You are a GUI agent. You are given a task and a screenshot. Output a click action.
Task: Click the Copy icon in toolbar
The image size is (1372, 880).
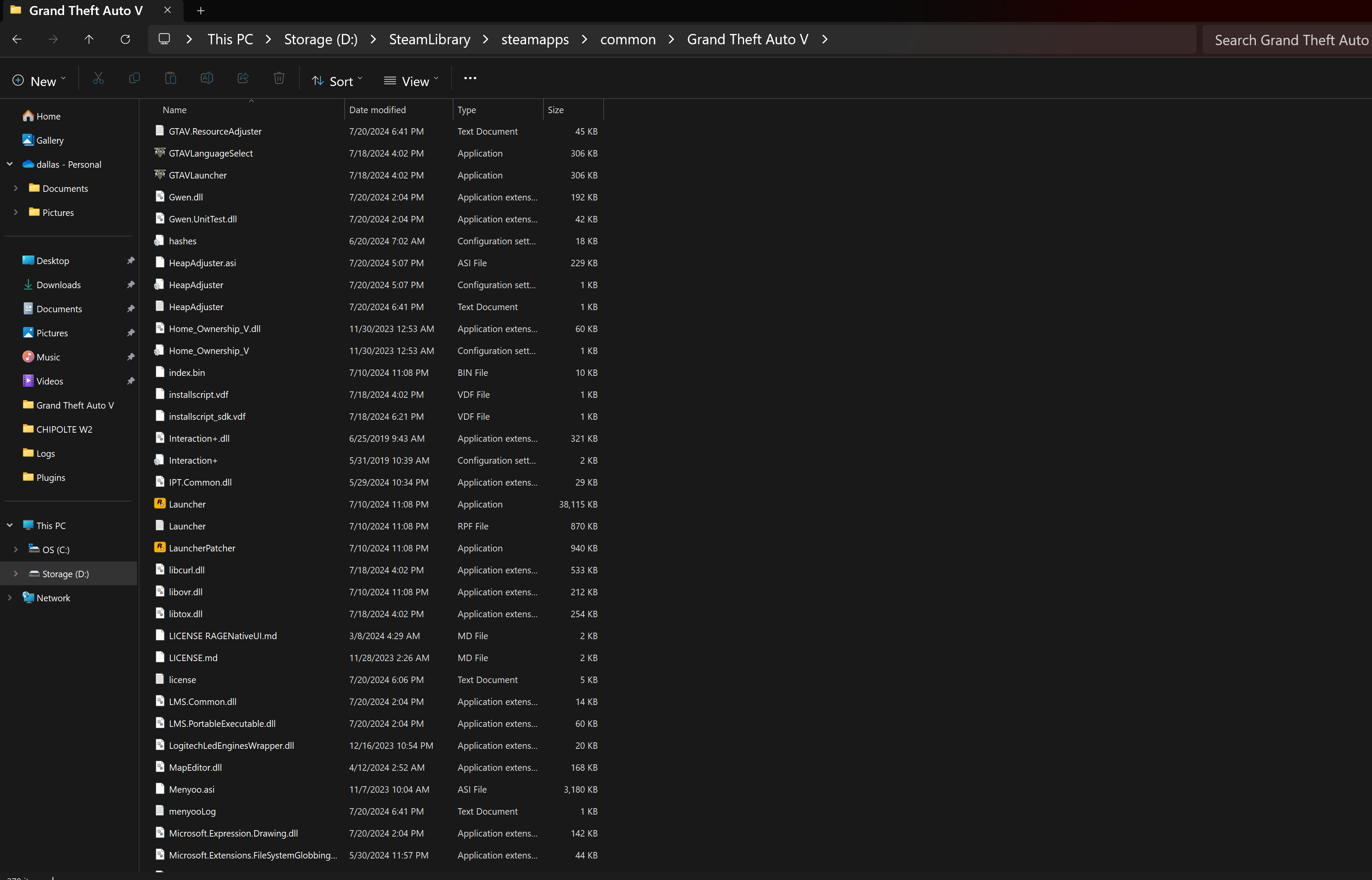pyautogui.click(x=134, y=78)
